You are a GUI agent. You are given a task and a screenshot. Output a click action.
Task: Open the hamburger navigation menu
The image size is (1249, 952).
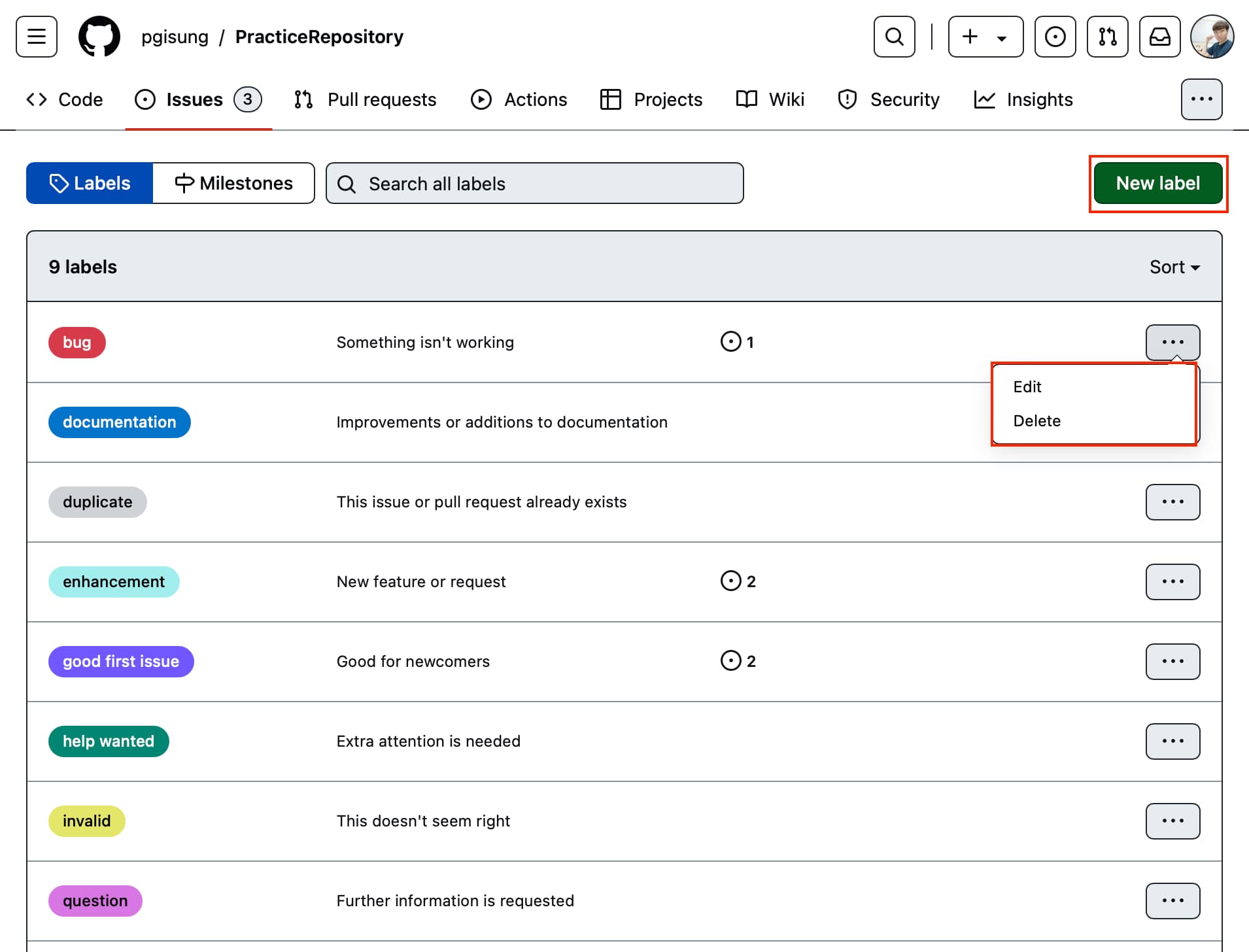pos(37,37)
